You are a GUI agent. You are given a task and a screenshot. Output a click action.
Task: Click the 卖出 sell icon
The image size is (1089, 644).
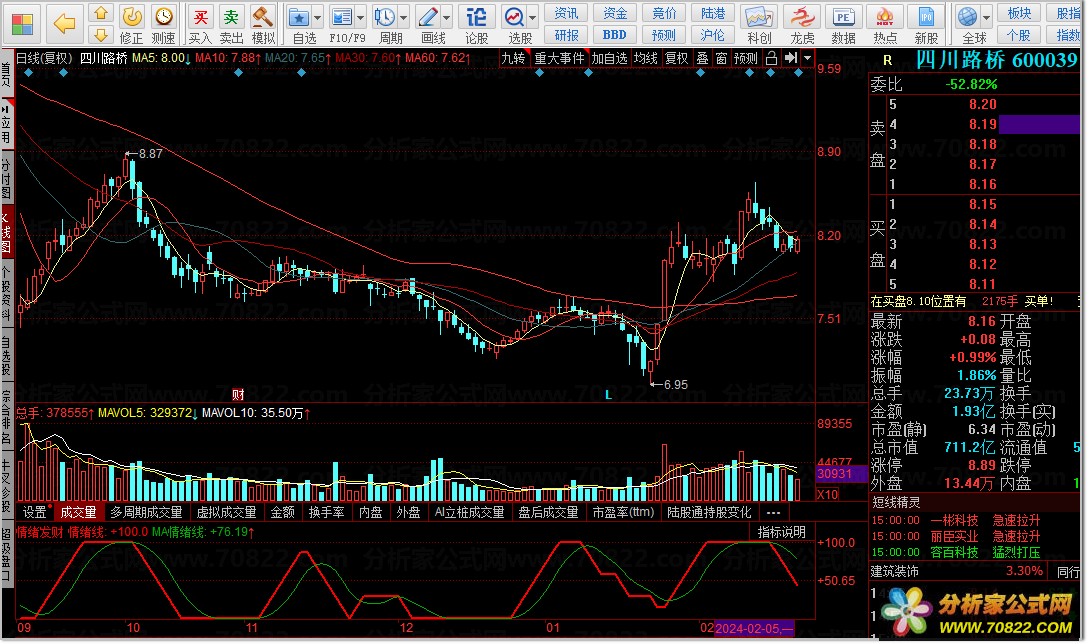pos(231,24)
